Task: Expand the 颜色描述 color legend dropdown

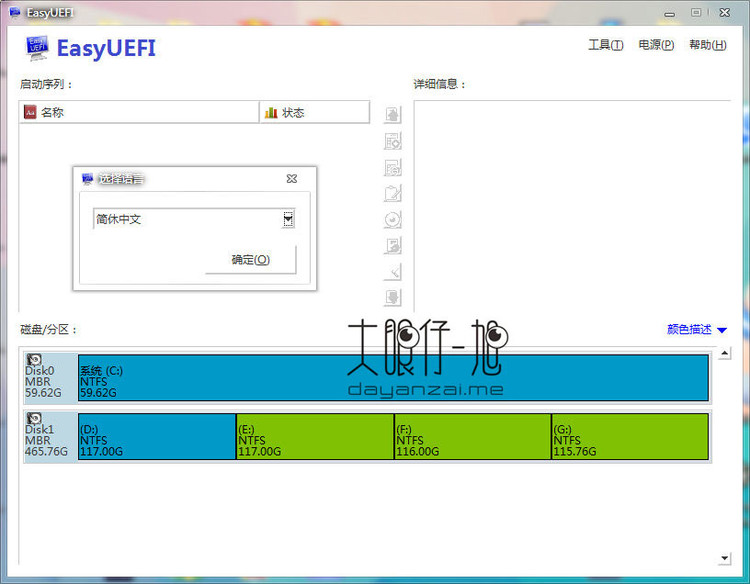Action: tap(721, 330)
